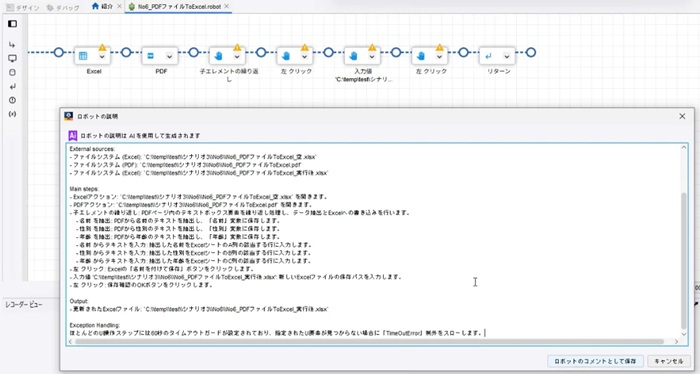This screenshot has height=374, width=700.
Task: Expand the 子エレメントの繰り返し step chevron
Action: (x=237, y=57)
